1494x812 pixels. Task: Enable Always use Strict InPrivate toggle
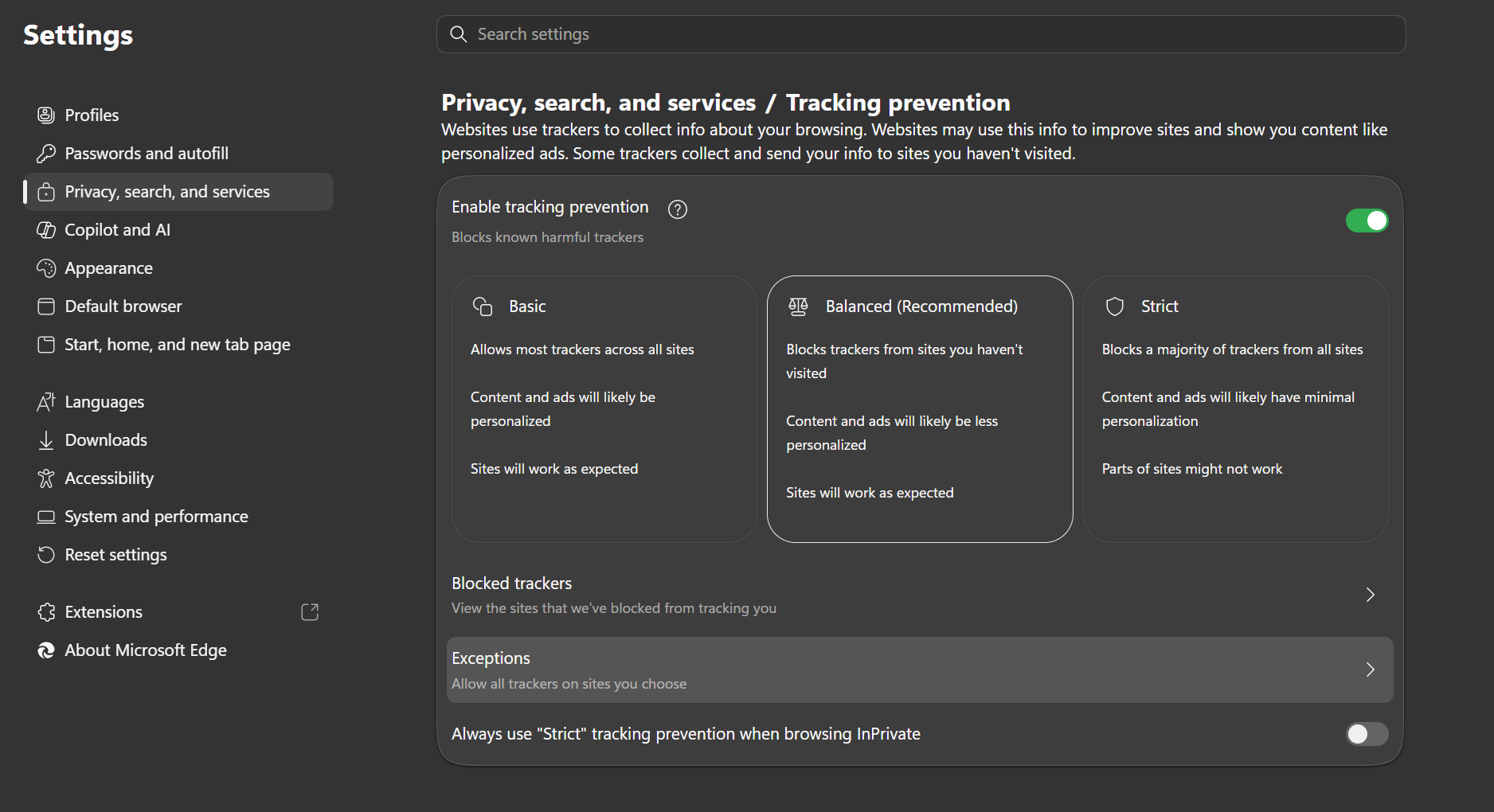[1367, 734]
